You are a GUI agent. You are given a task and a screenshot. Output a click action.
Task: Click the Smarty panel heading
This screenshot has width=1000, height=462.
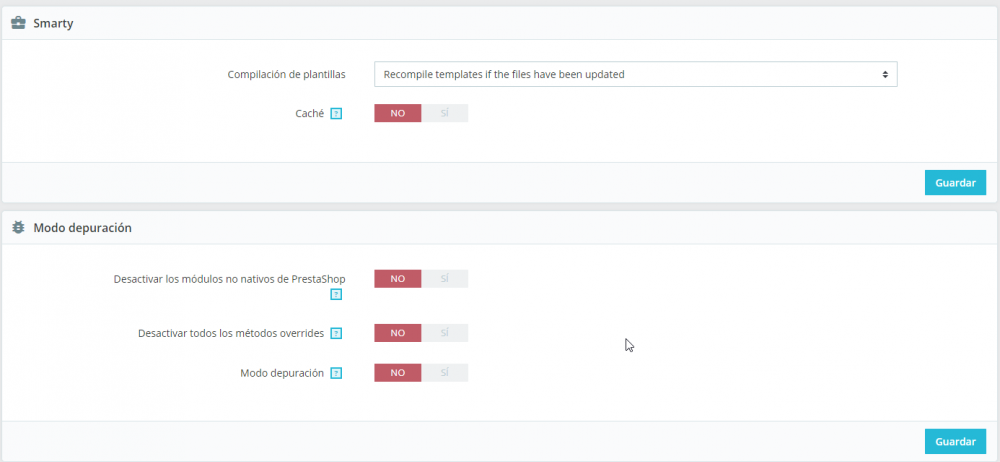click(54, 23)
